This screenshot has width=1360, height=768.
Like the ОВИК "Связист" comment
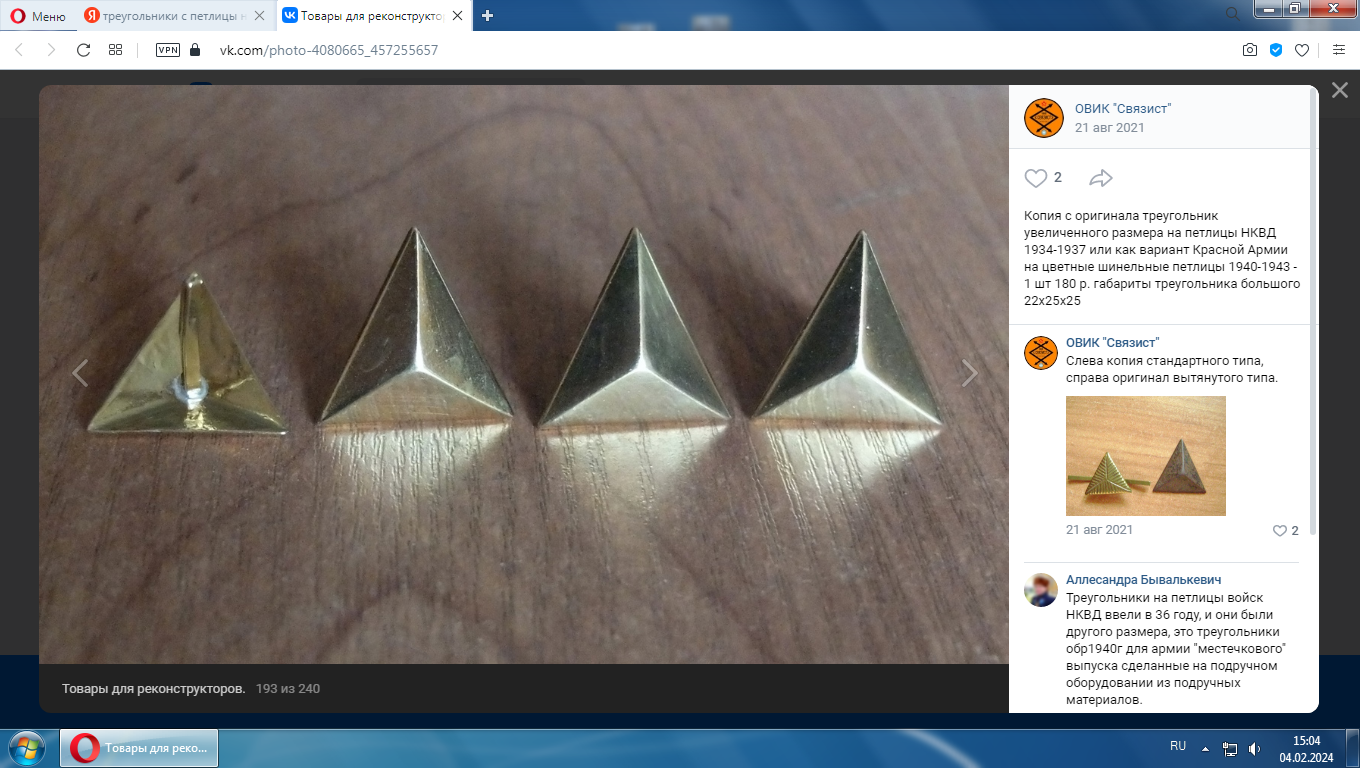click(x=1280, y=531)
